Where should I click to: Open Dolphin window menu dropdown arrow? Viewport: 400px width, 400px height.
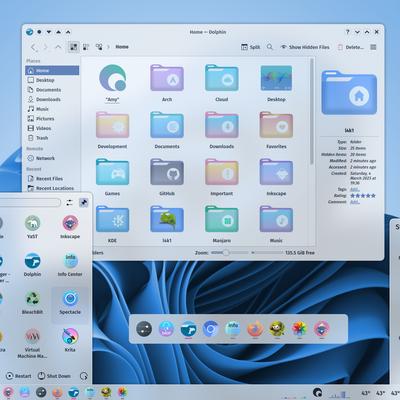pos(49,32)
